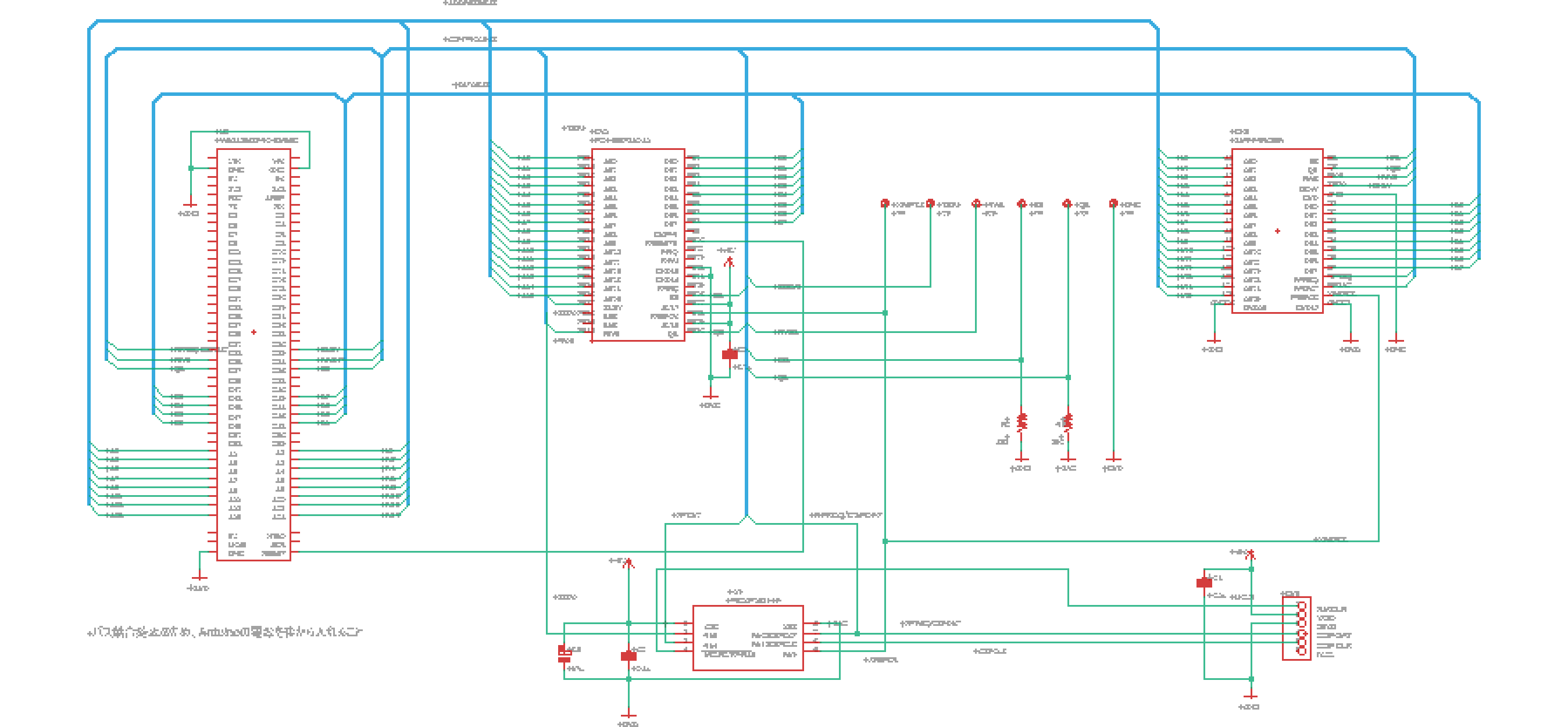1568x727 pixels.
Task: Click the first red test point in row
Action: click(885, 203)
